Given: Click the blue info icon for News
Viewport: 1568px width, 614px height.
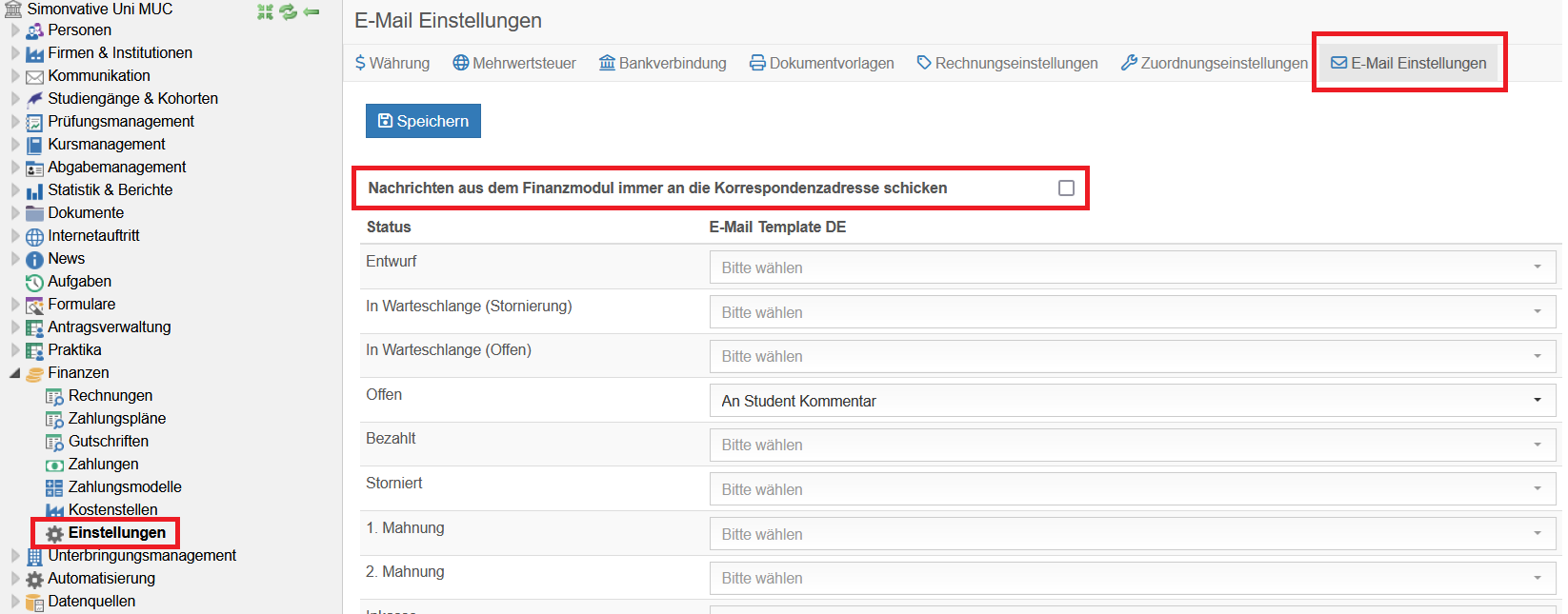Looking at the screenshot, I should 35,259.
